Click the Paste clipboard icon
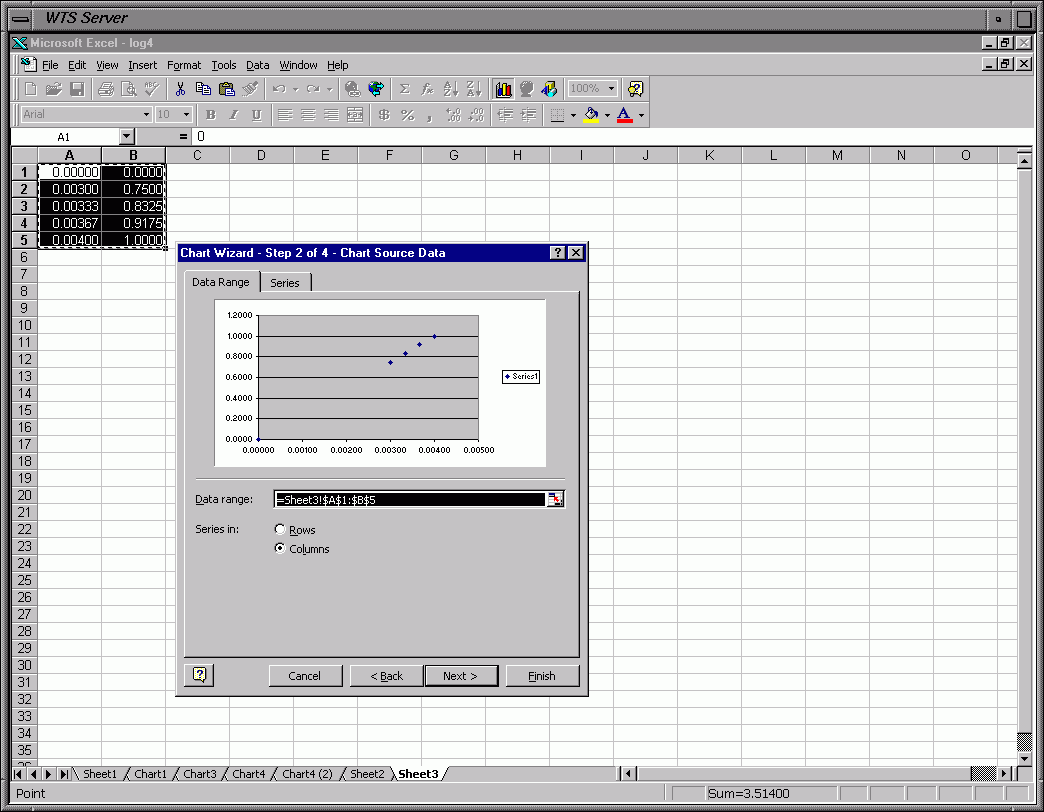Viewport: 1044px width, 812px height. click(227, 89)
